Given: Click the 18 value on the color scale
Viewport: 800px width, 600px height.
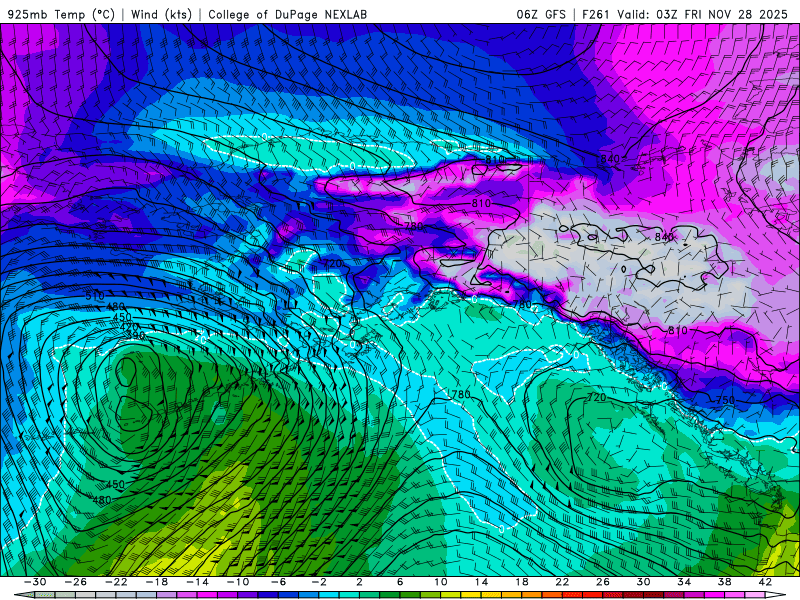Looking at the screenshot, I should coord(522,582).
